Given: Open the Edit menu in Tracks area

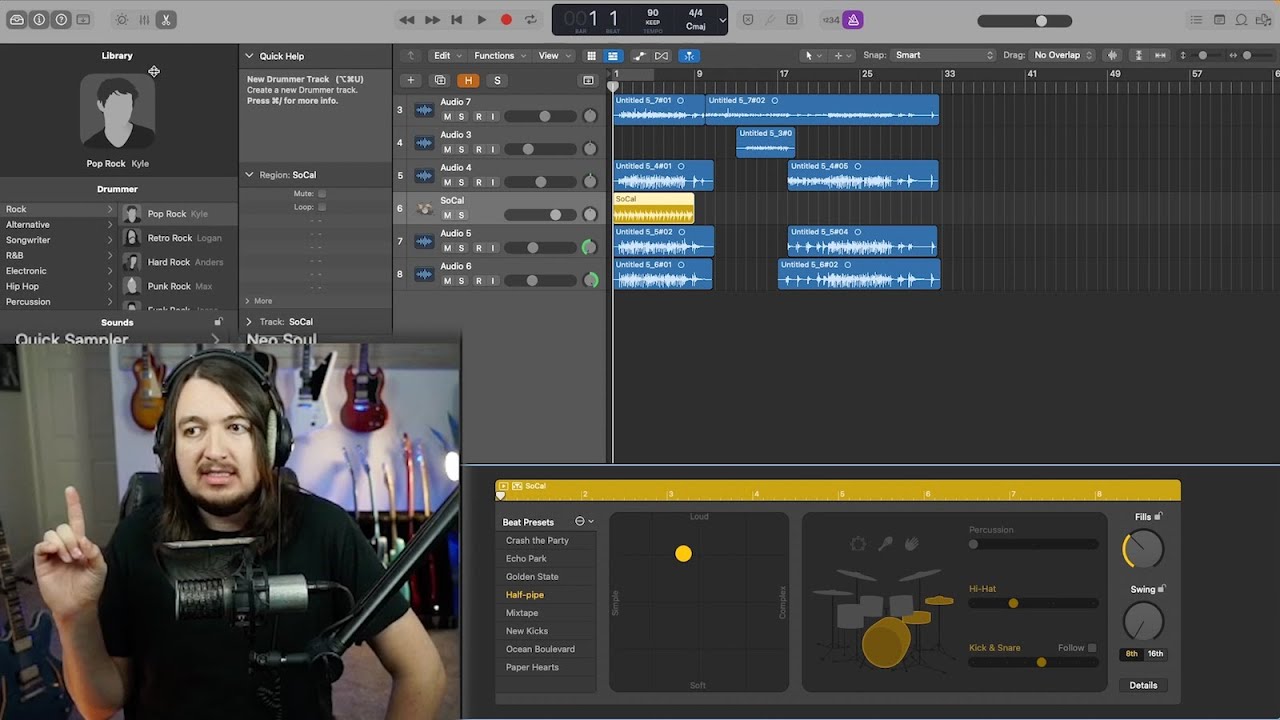Looking at the screenshot, I should pyautogui.click(x=446, y=55).
